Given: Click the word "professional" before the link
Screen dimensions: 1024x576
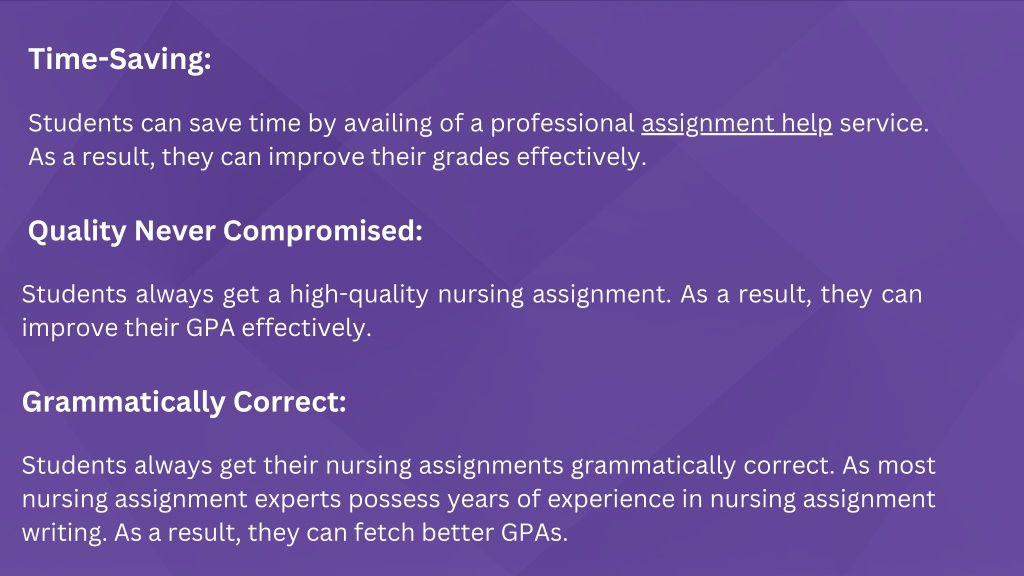Looking at the screenshot, I should [562, 123].
